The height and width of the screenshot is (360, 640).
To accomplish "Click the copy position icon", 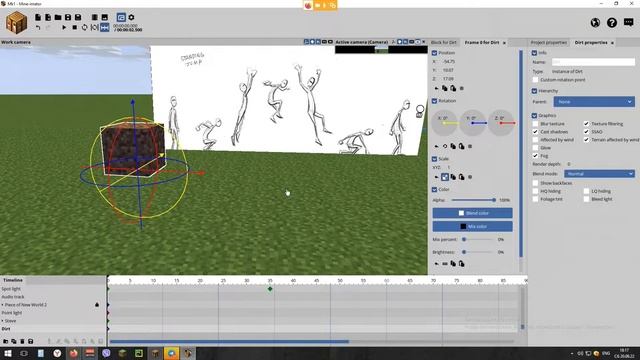I will click(x=444, y=88).
